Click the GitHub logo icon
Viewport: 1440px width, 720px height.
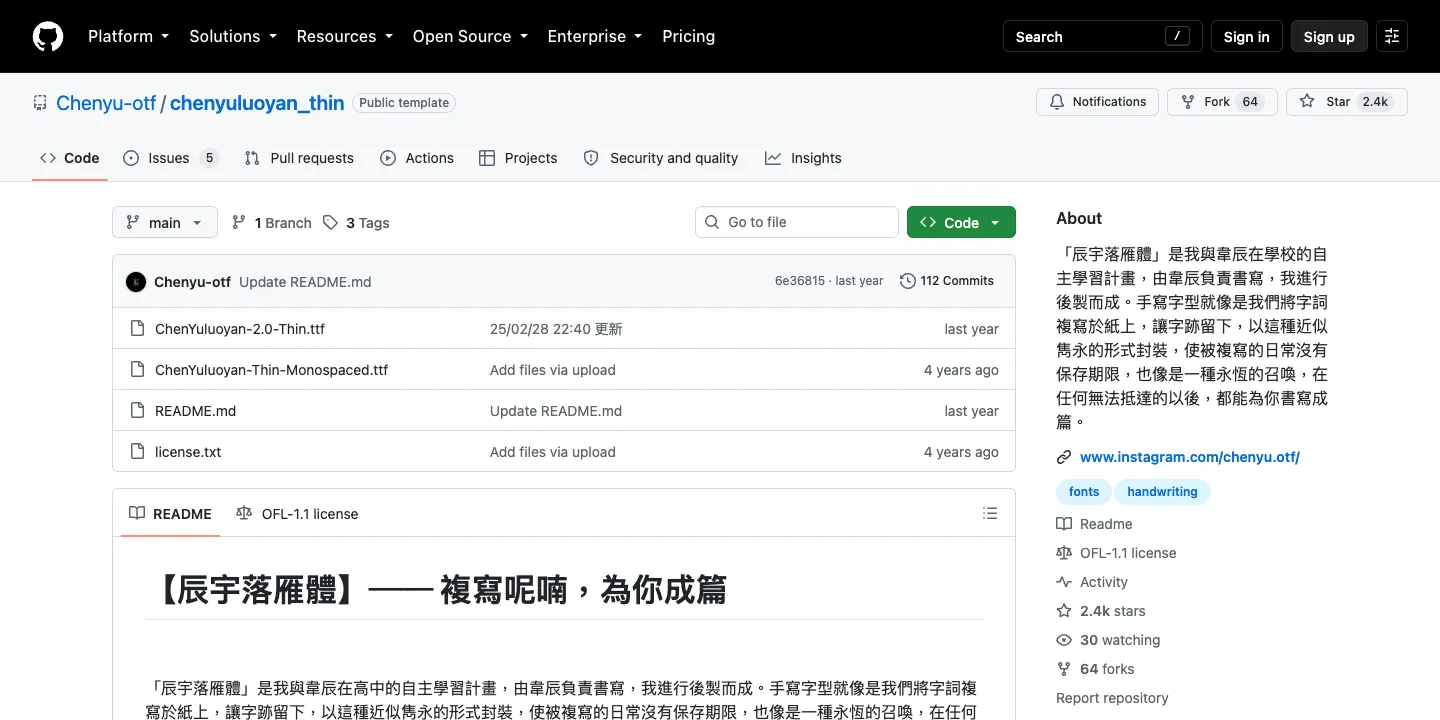[48, 36]
